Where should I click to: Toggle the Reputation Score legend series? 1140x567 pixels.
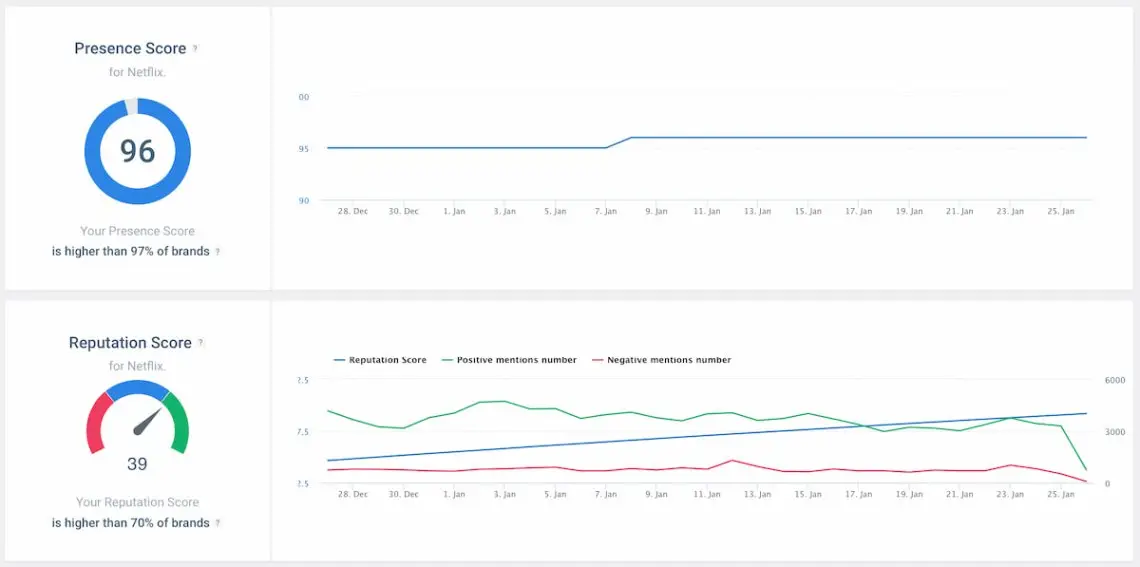[x=380, y=360]
